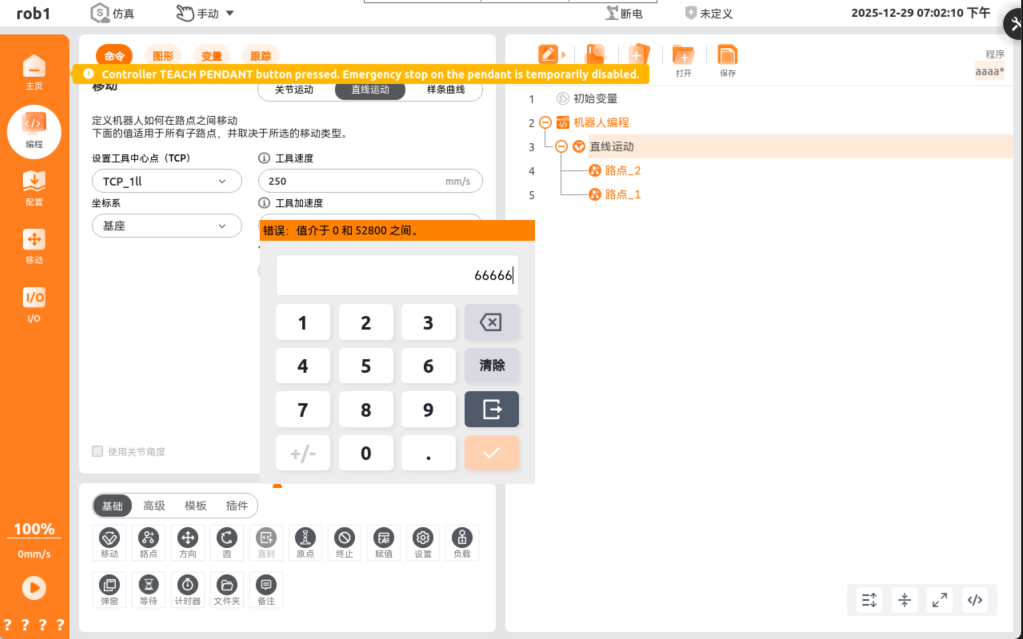Toggle the 使用关节角度 checkbox
The image size is (1023, 639).
(98, 451)
